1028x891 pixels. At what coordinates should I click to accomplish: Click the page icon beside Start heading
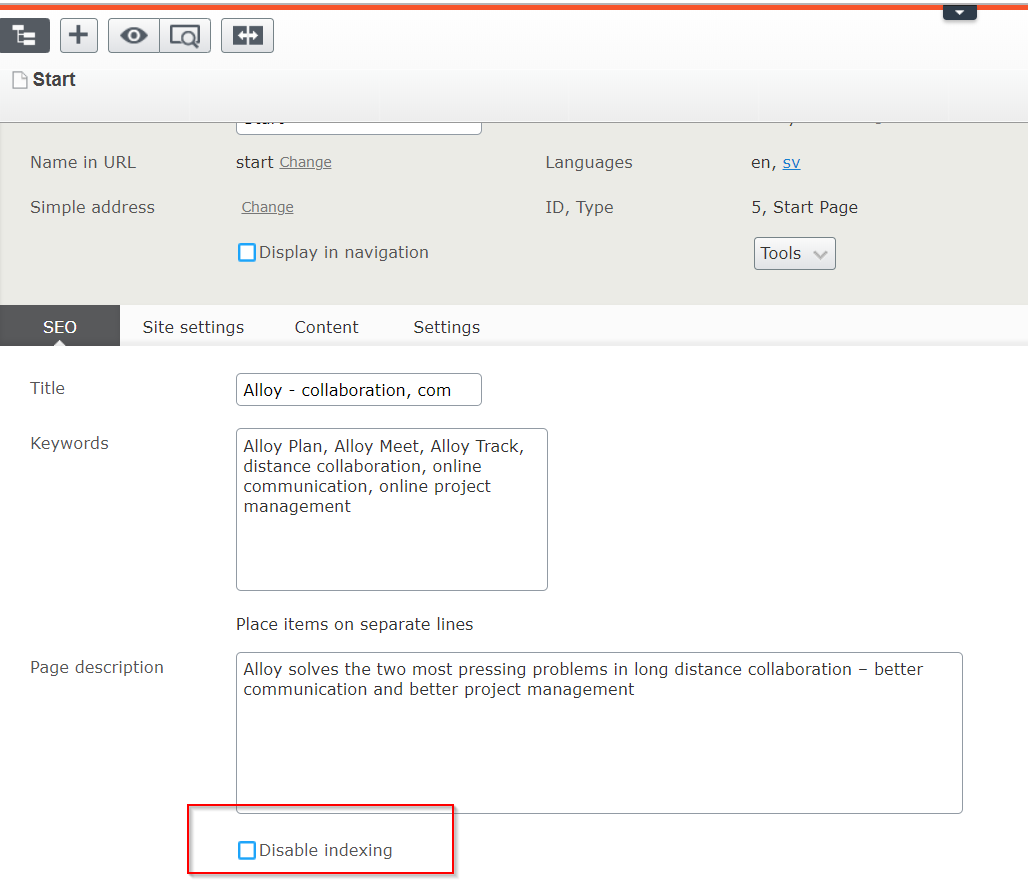pos(19,80)
